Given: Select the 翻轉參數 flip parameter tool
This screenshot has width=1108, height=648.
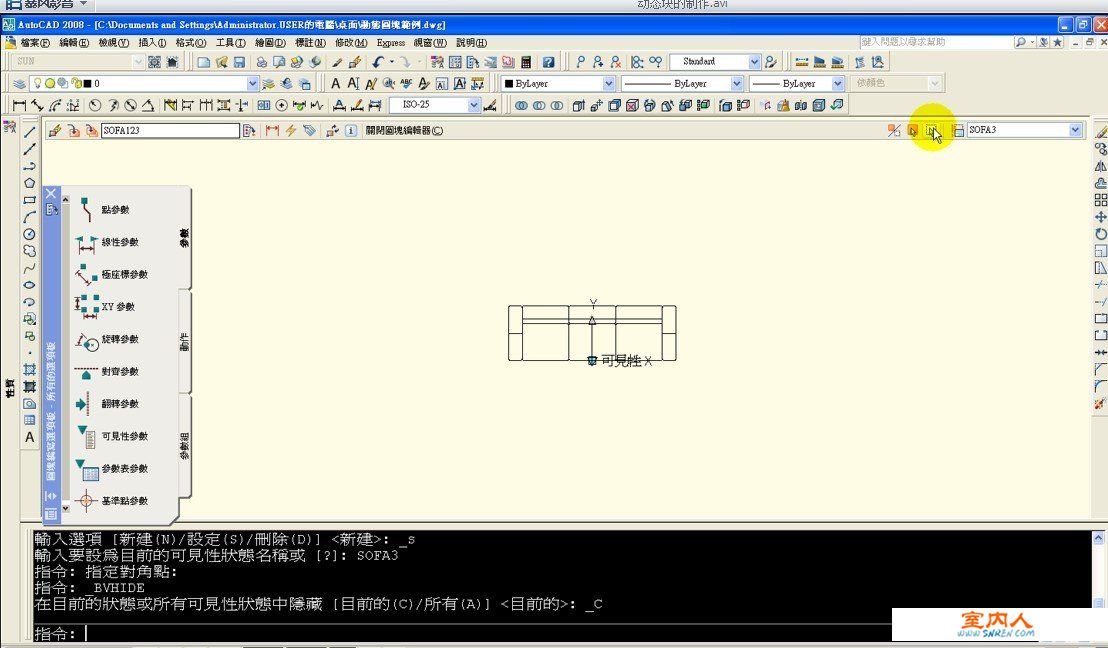Looking at the screenshot, I should (107, 404).
